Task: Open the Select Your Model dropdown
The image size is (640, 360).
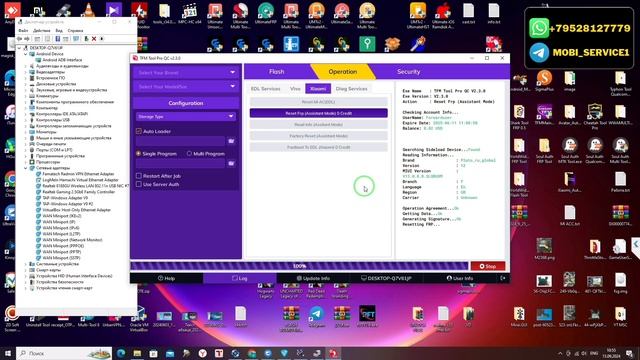Action: tap(186, 87)
